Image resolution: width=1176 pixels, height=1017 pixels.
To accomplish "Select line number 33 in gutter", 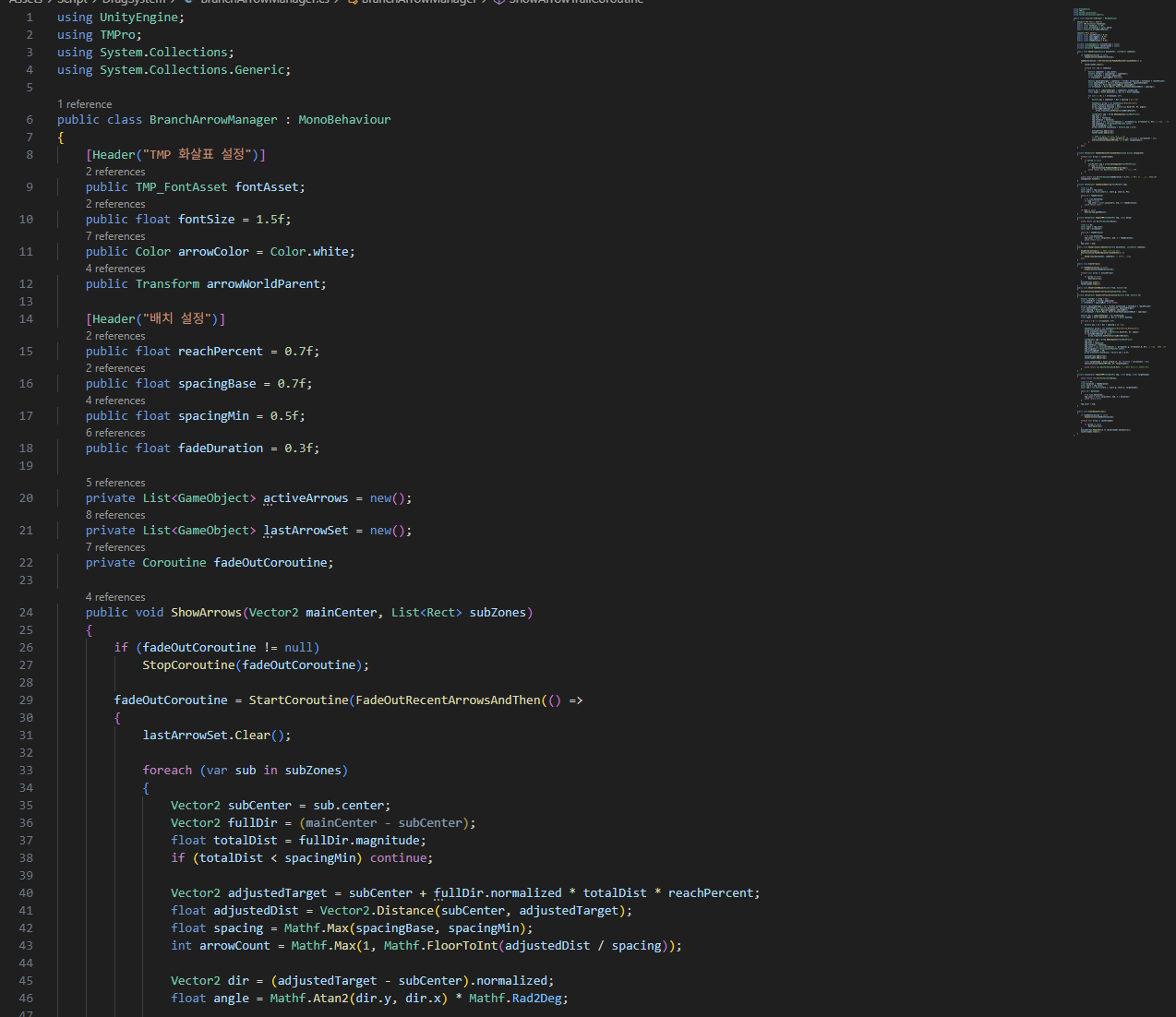I will [x=26, y=771].
